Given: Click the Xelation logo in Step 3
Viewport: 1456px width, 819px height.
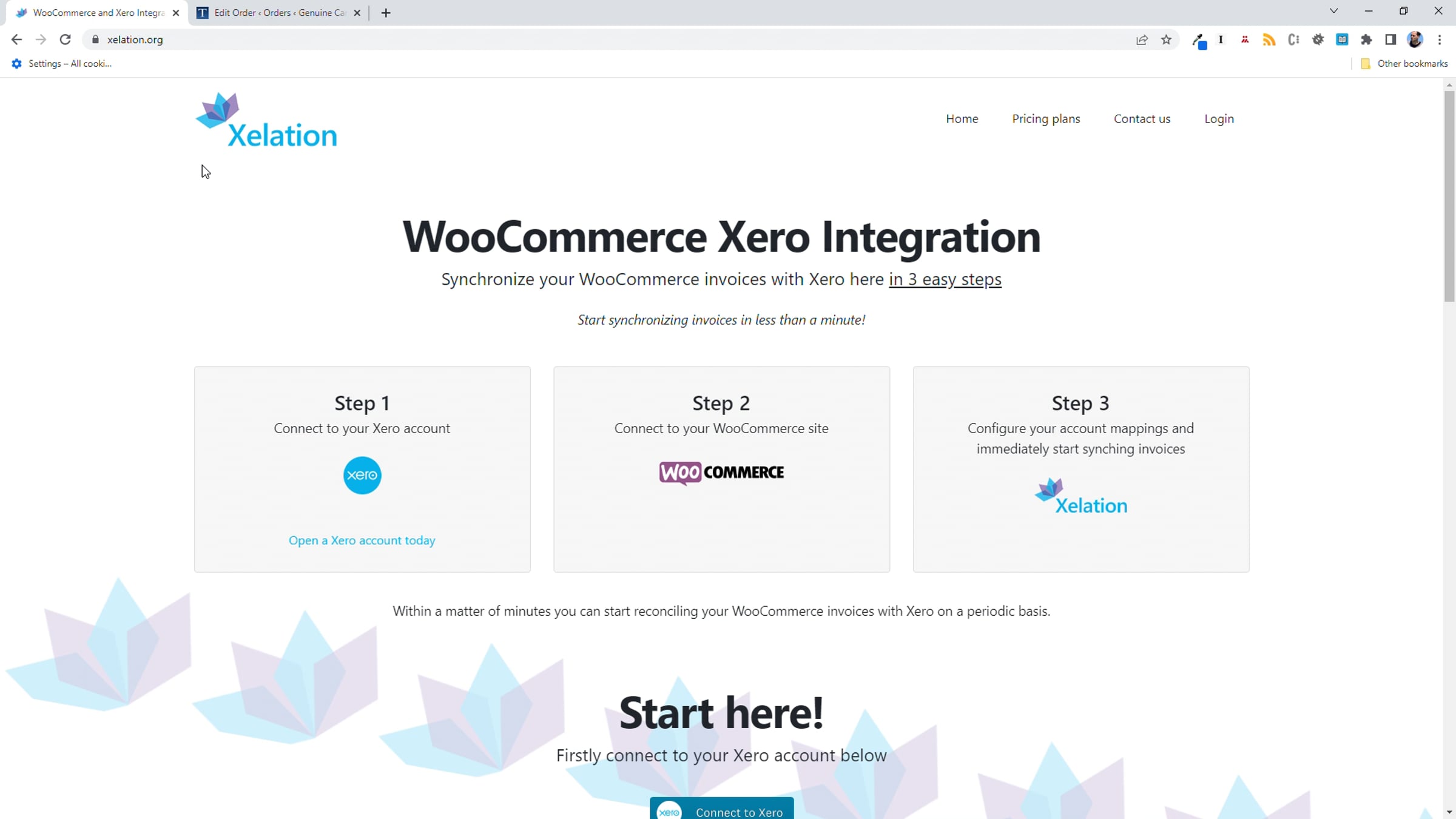Looking at the screenshot, I should [x=1080, y=496].
